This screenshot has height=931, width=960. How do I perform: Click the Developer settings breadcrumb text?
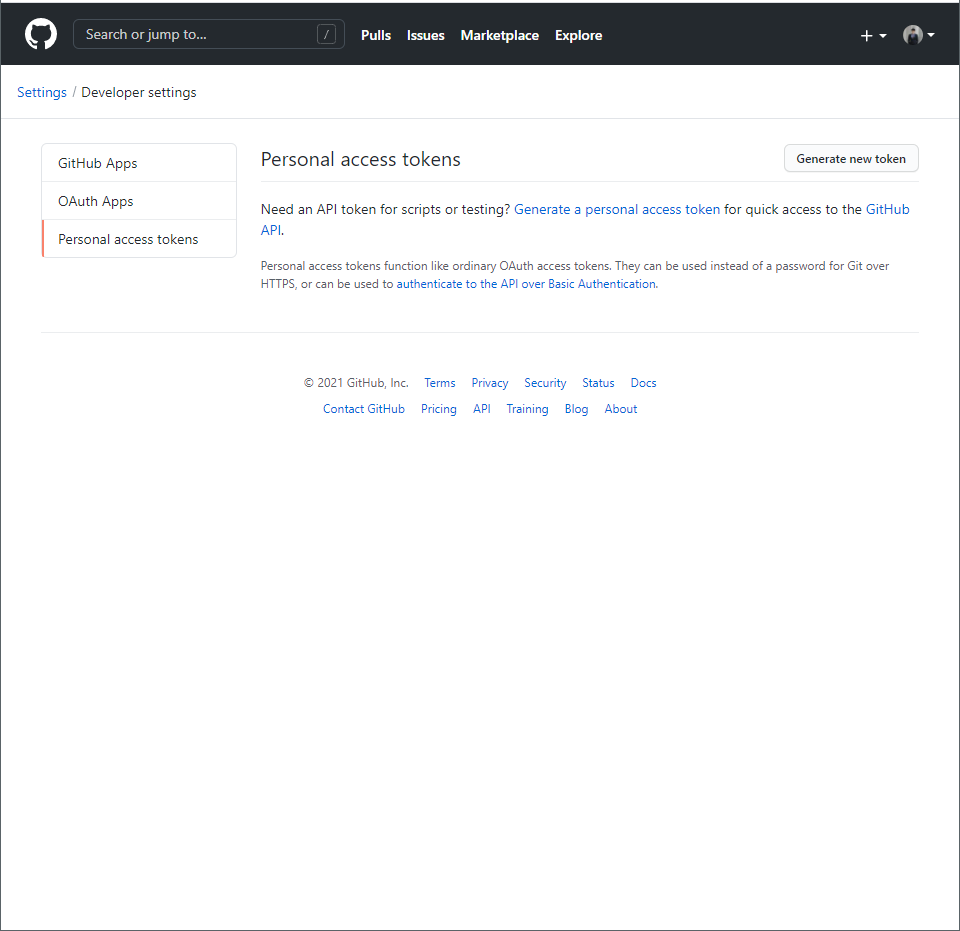pyautogui.click(x=139, y=92)
